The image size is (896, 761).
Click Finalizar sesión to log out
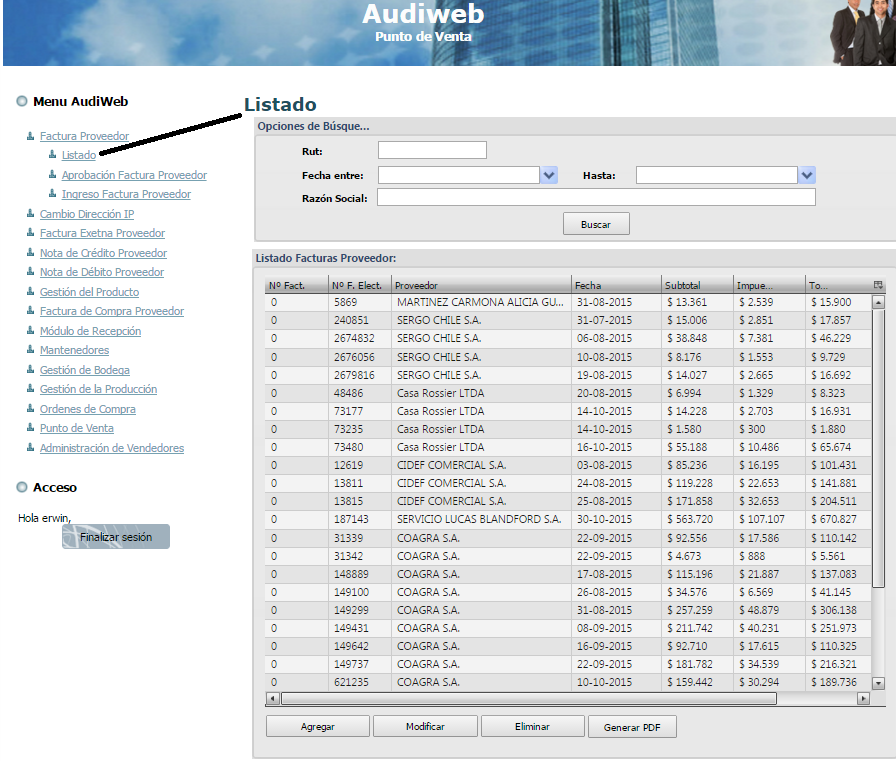coord(115,536)
